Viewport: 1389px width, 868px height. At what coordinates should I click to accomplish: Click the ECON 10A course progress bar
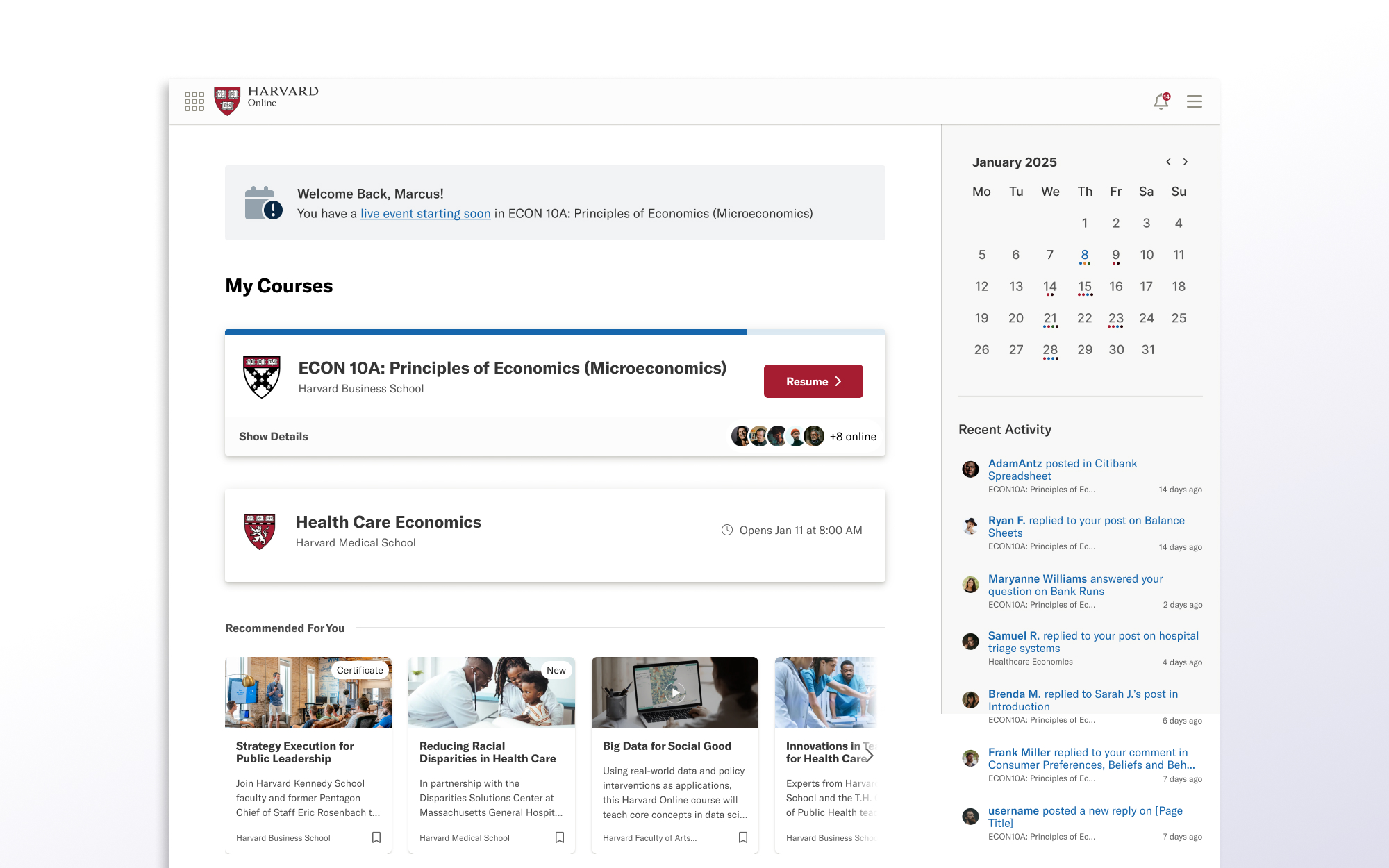[x=555, y=332]
